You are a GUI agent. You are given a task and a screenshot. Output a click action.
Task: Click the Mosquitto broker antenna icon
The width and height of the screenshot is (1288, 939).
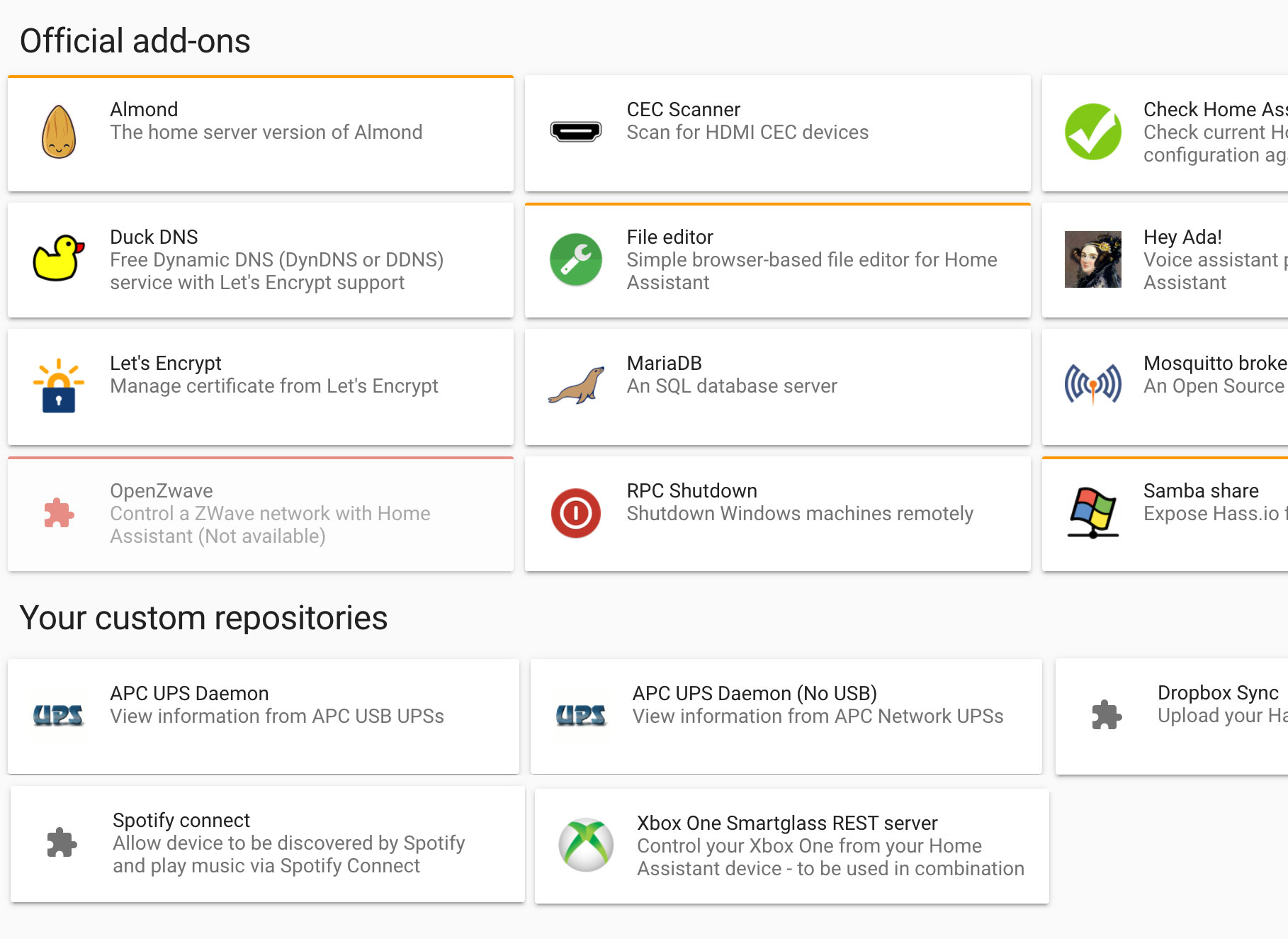coord(1093,385)
